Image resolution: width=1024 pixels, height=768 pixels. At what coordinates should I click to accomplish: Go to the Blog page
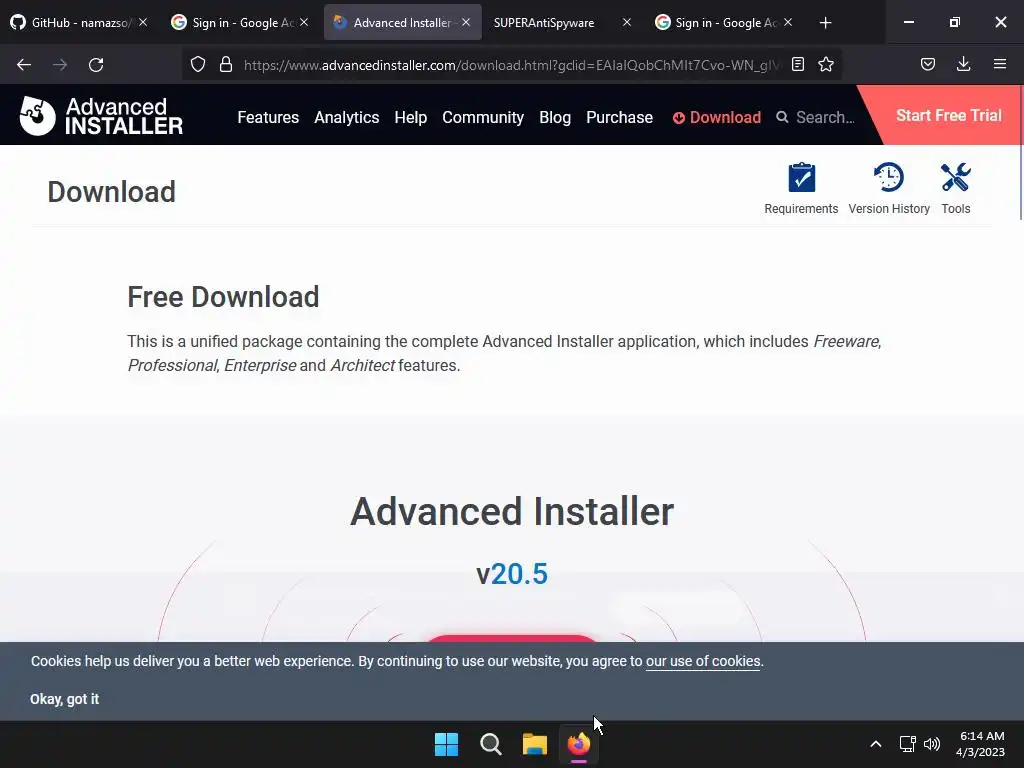[555, 118]
